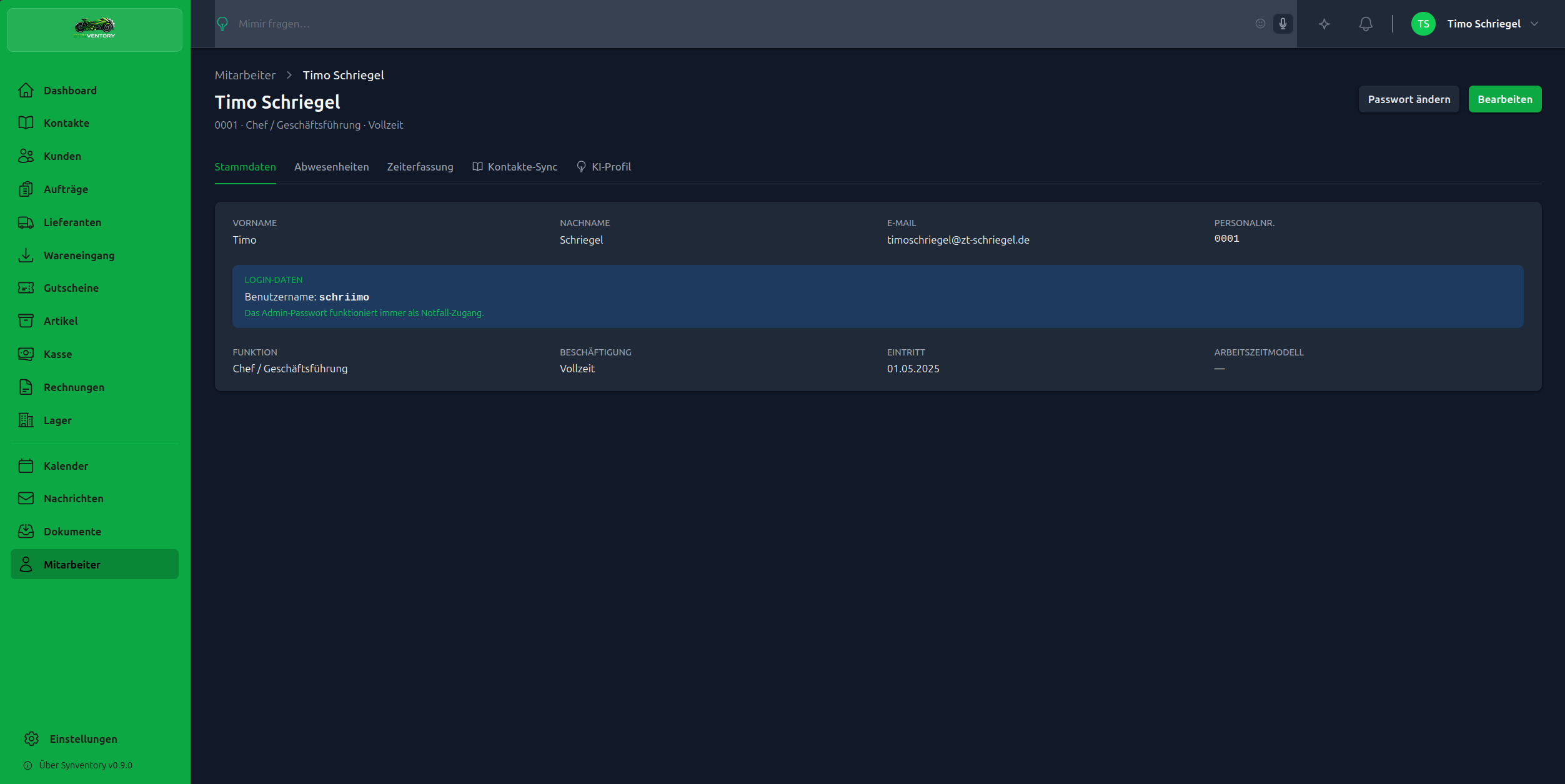Click the green Bearbeiten button
The image size is (1565, 784).
(x=1504, y=99)
